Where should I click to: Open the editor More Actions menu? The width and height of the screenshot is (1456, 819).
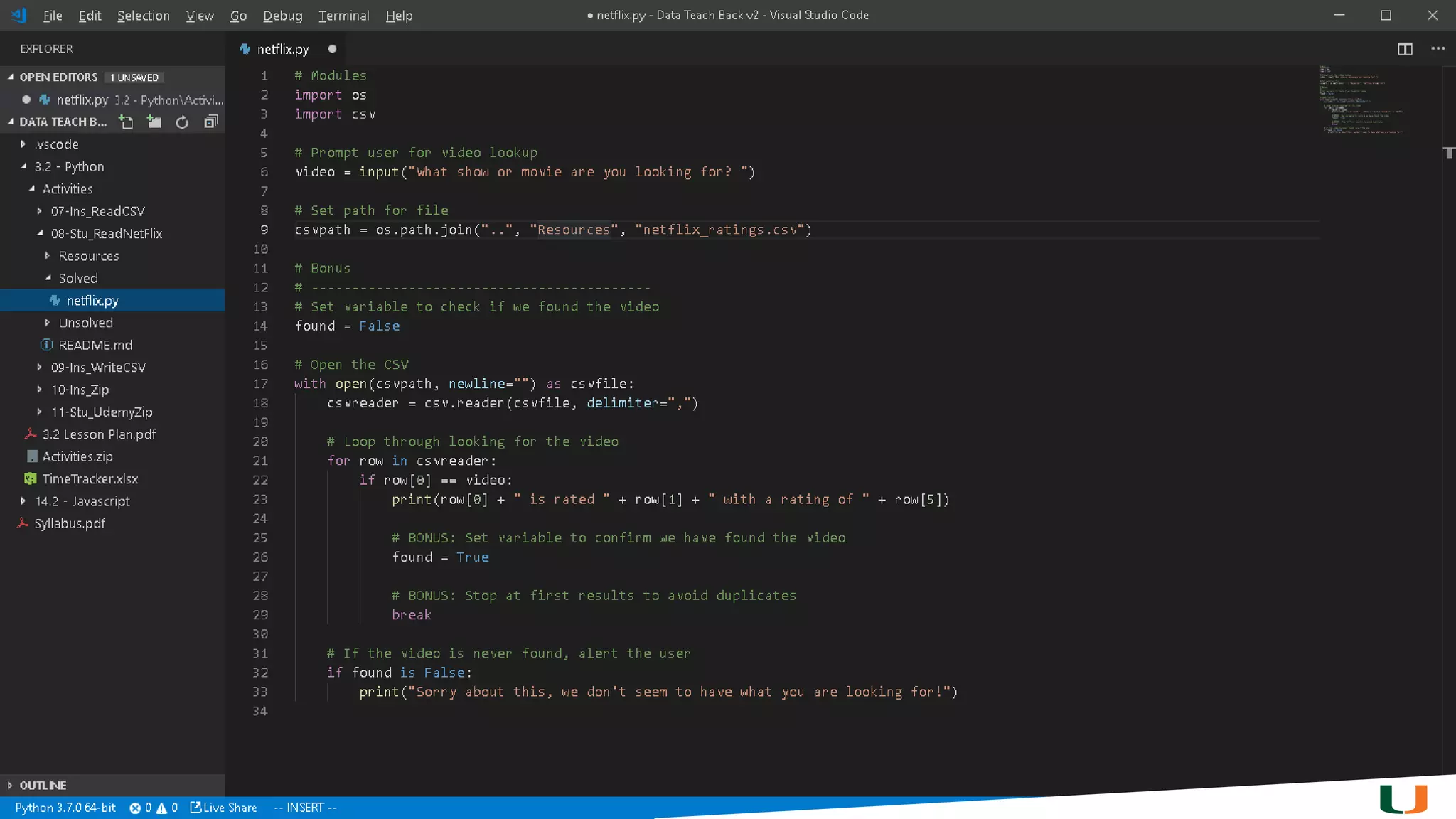[1438, 49]
